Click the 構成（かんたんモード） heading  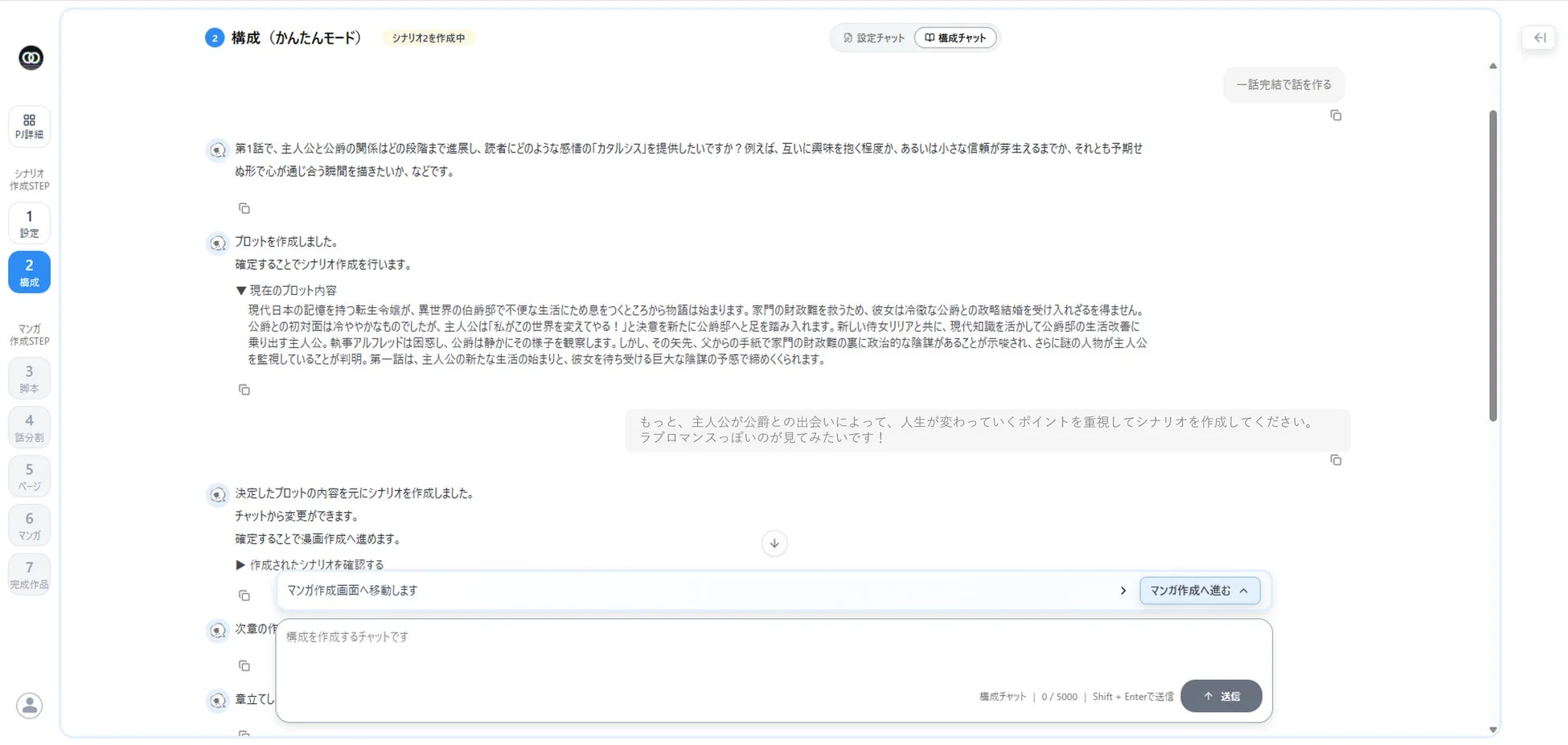(x=297, y=38)
